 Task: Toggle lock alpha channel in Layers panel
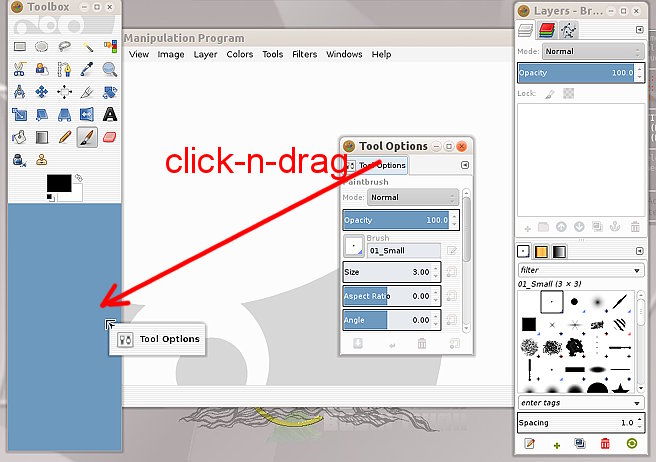(568, 93)
